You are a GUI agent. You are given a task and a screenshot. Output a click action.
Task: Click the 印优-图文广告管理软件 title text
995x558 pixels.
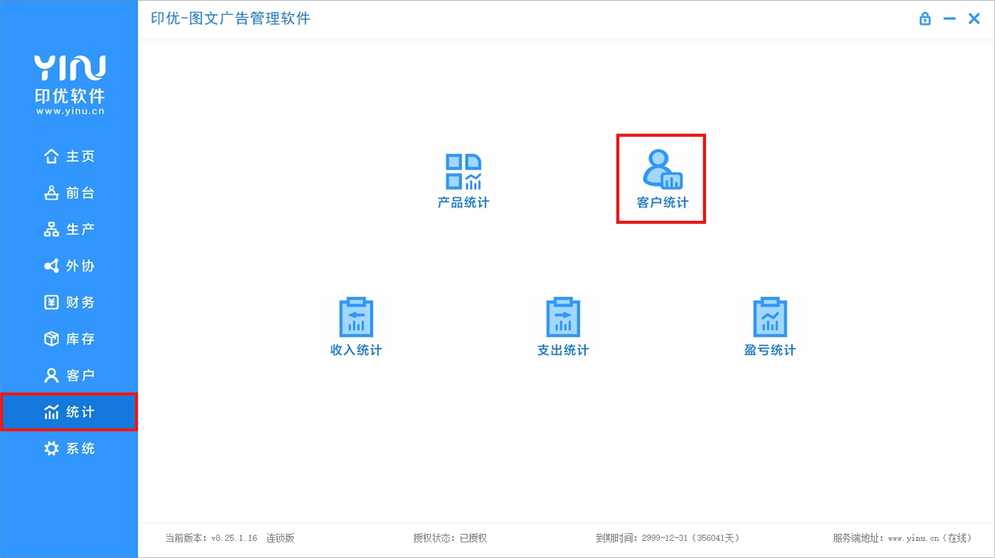[230, 18]
